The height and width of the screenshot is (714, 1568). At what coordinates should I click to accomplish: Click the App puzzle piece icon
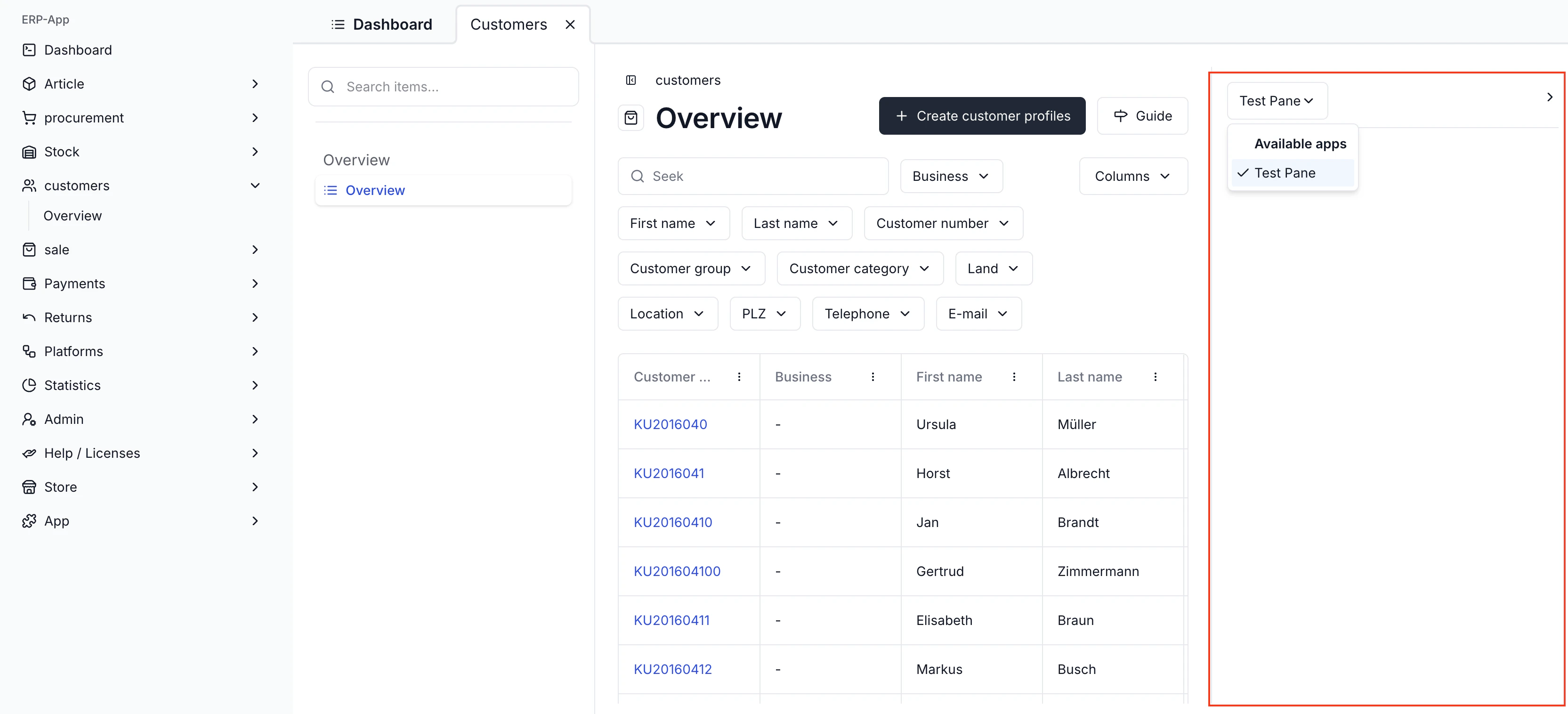(x=29, y=521)
